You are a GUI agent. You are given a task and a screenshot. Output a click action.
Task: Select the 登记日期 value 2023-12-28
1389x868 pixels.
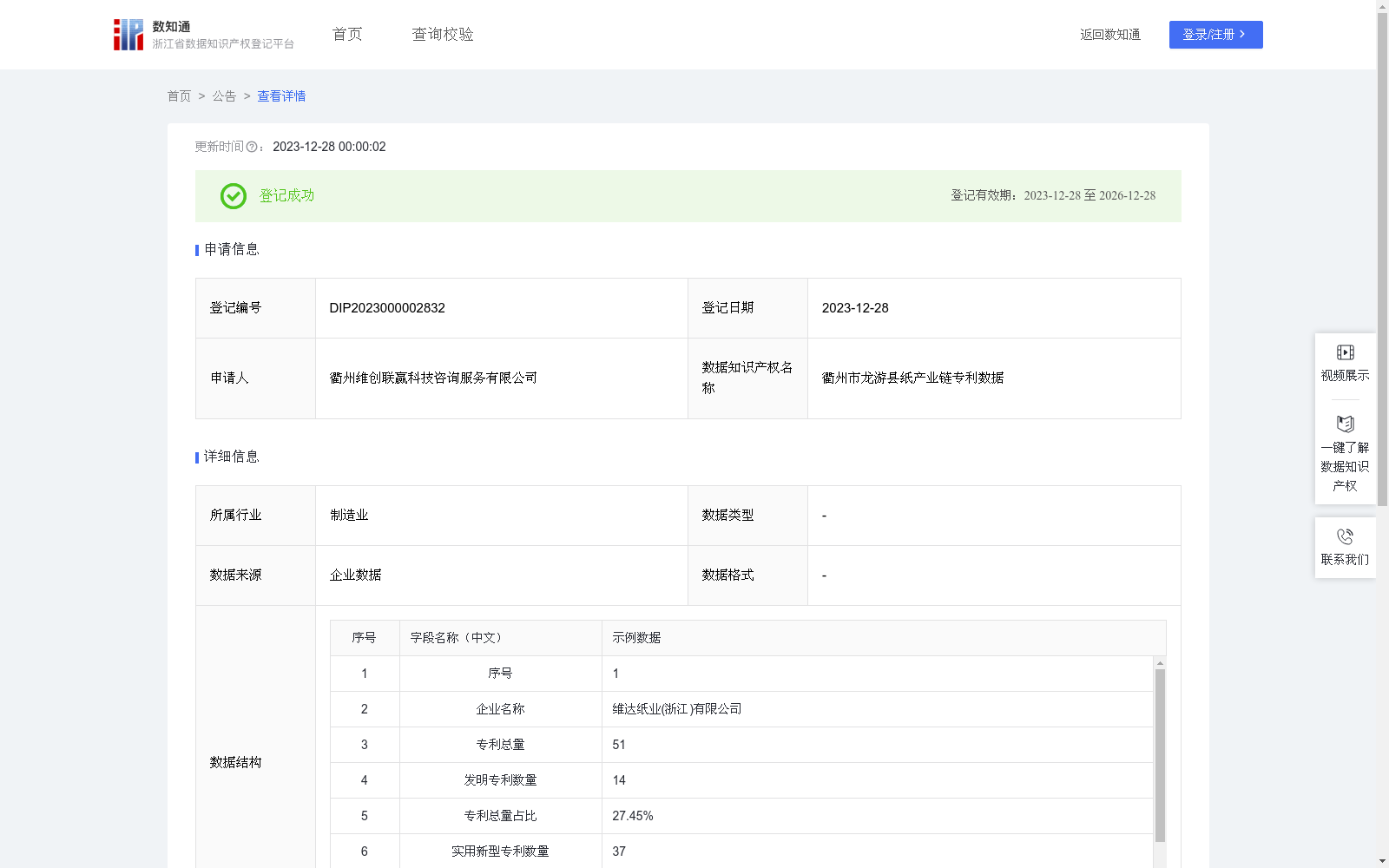[855, 308]
